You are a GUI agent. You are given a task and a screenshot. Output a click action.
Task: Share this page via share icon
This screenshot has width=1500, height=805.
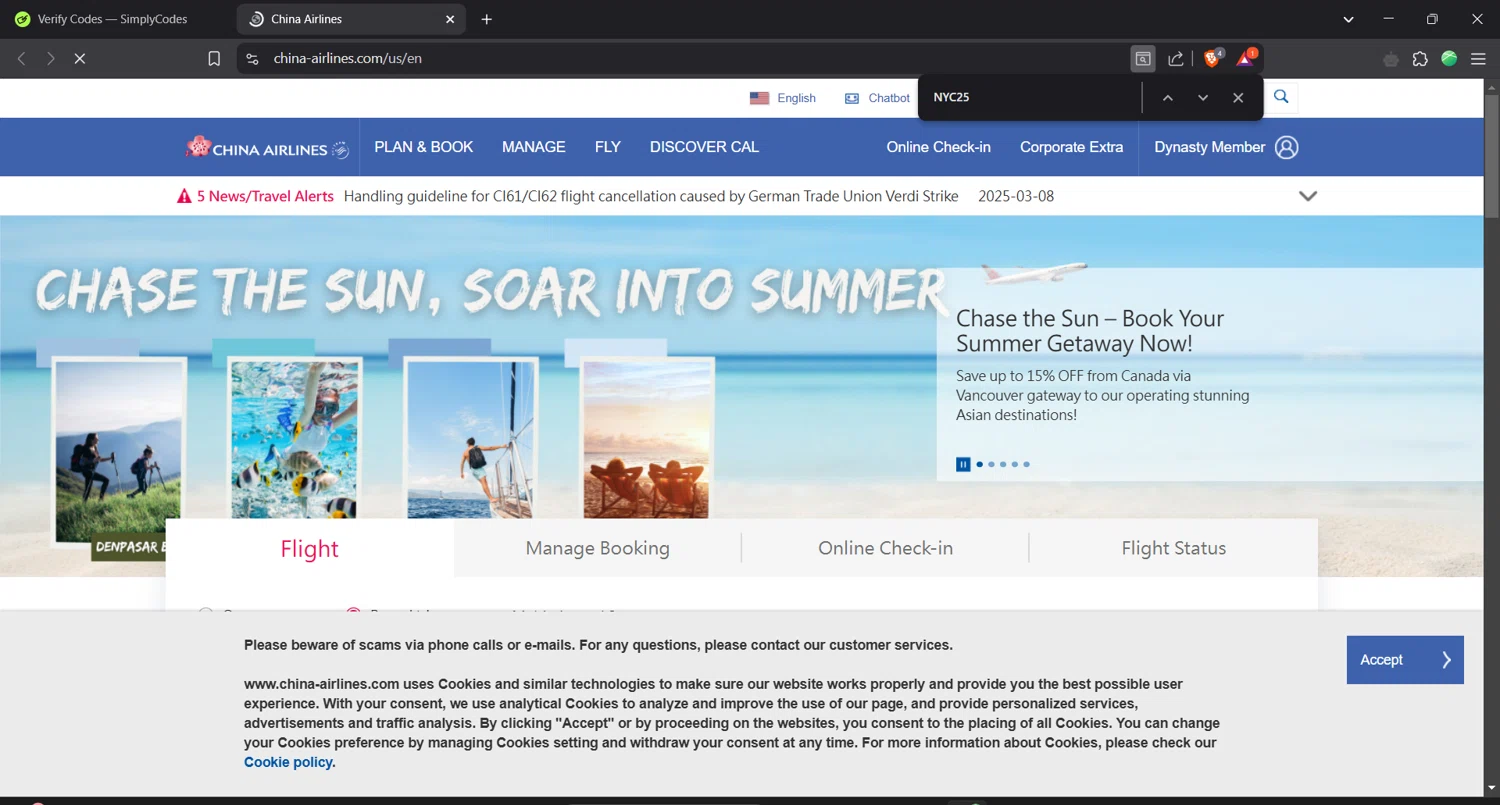pos(1176,59)
